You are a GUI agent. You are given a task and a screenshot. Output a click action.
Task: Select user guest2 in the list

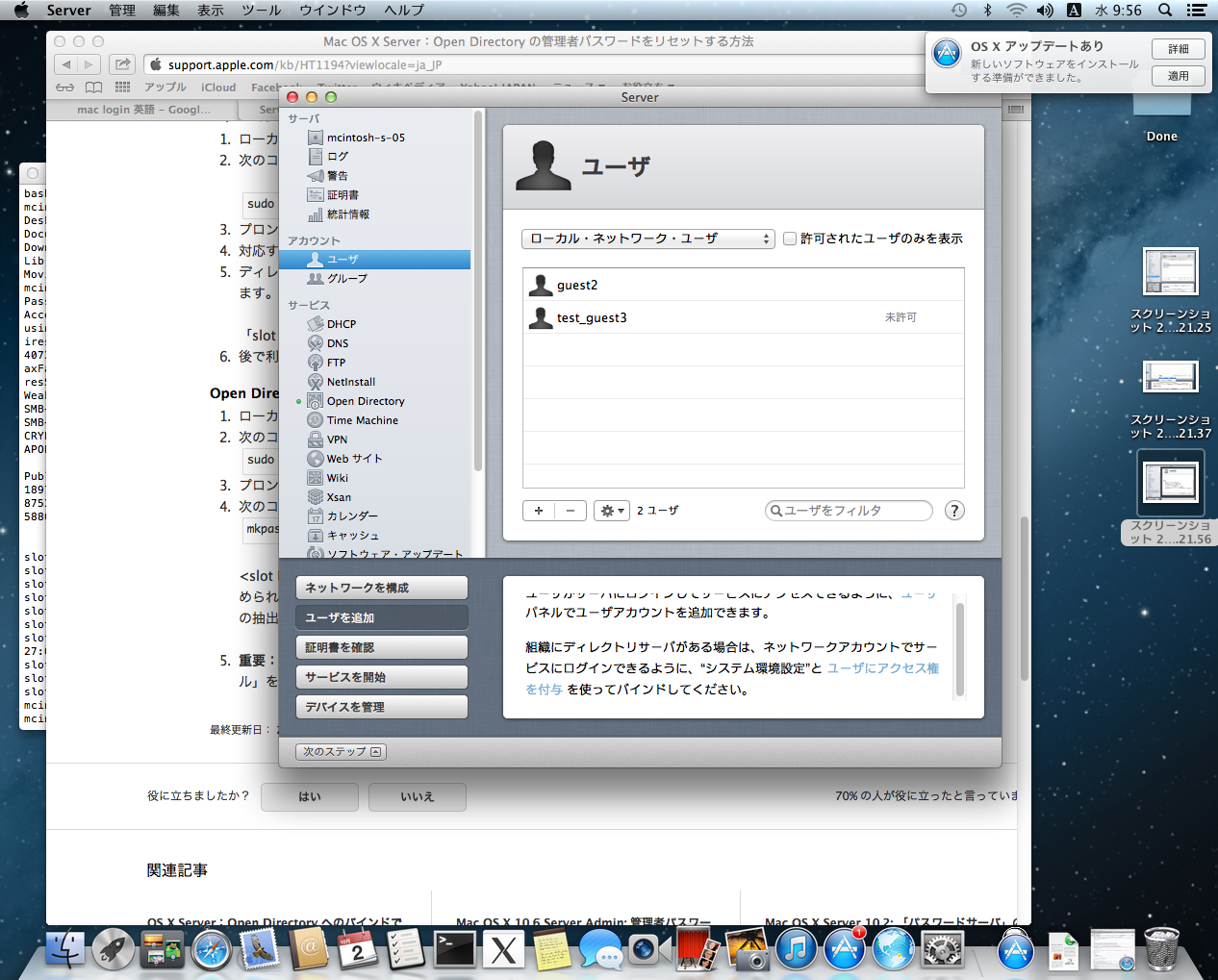(x=744, y=285)
